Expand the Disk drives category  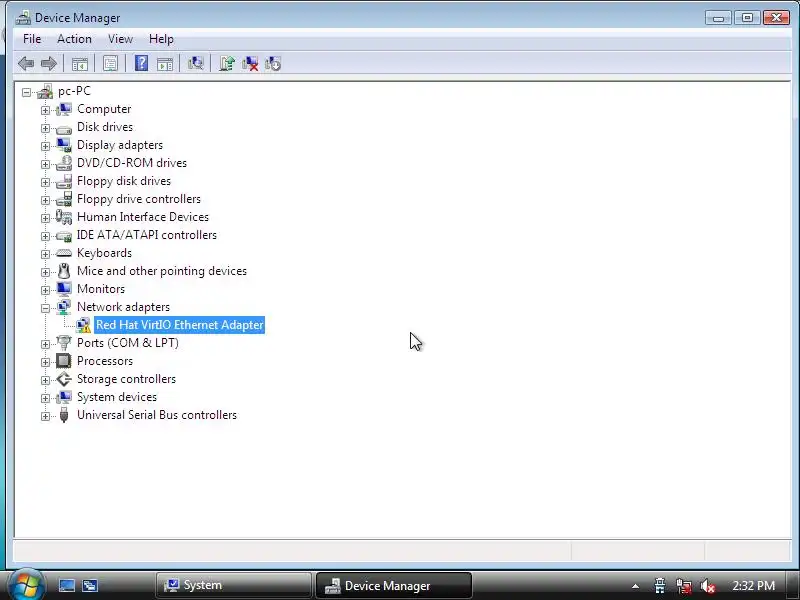(x=45, y=128)
